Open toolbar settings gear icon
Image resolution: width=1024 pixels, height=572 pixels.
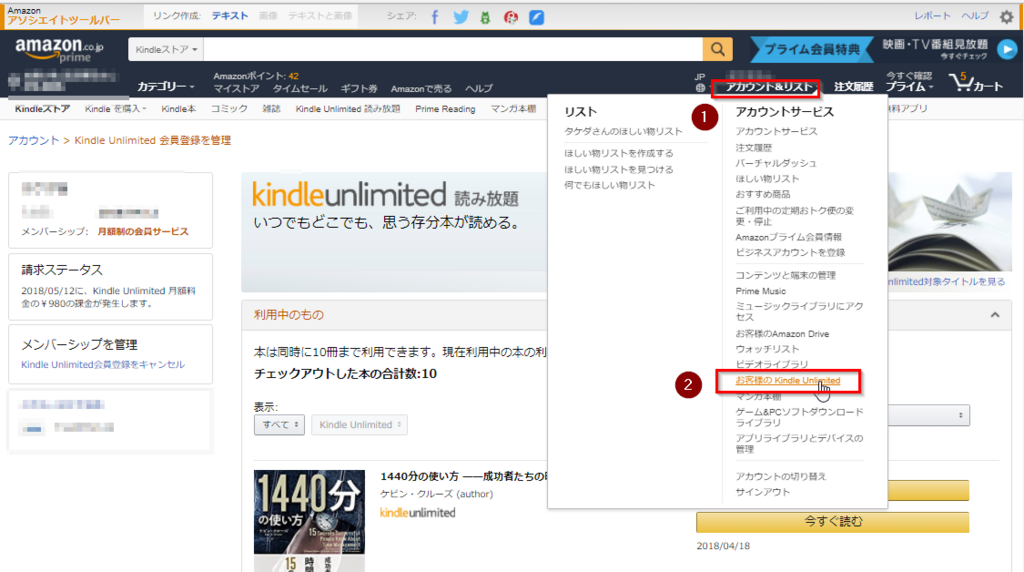coord(1007,16)
